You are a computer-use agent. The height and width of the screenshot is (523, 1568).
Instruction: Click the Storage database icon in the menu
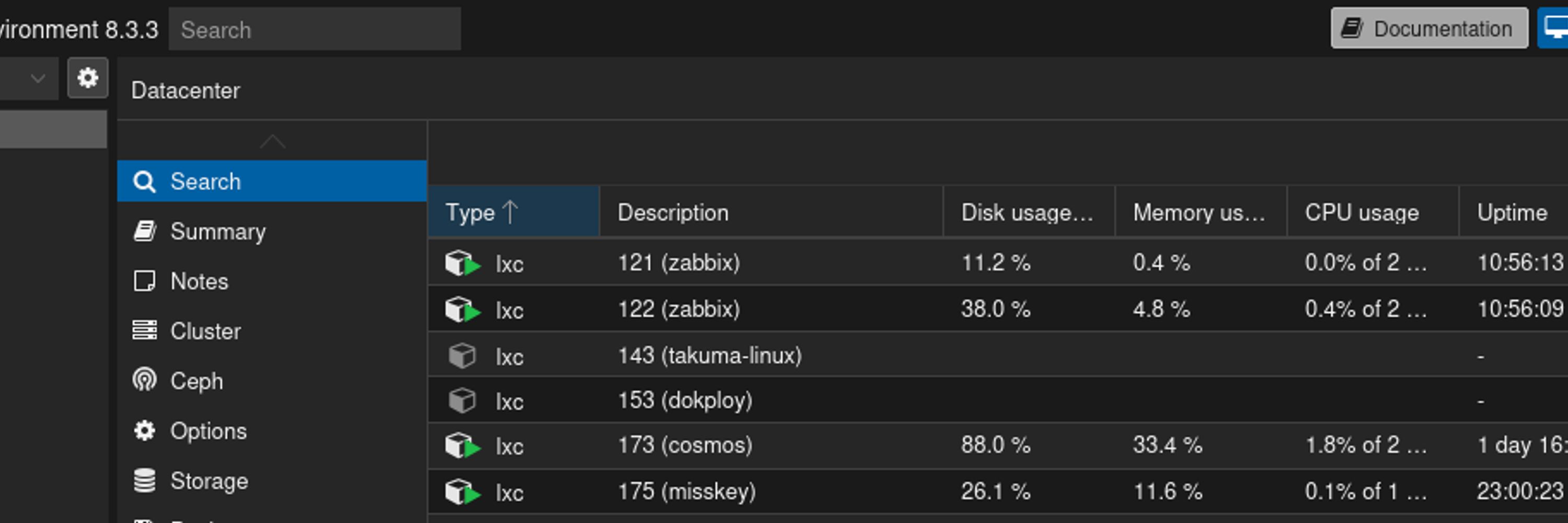pyautogui.click(x=144, y=481)
